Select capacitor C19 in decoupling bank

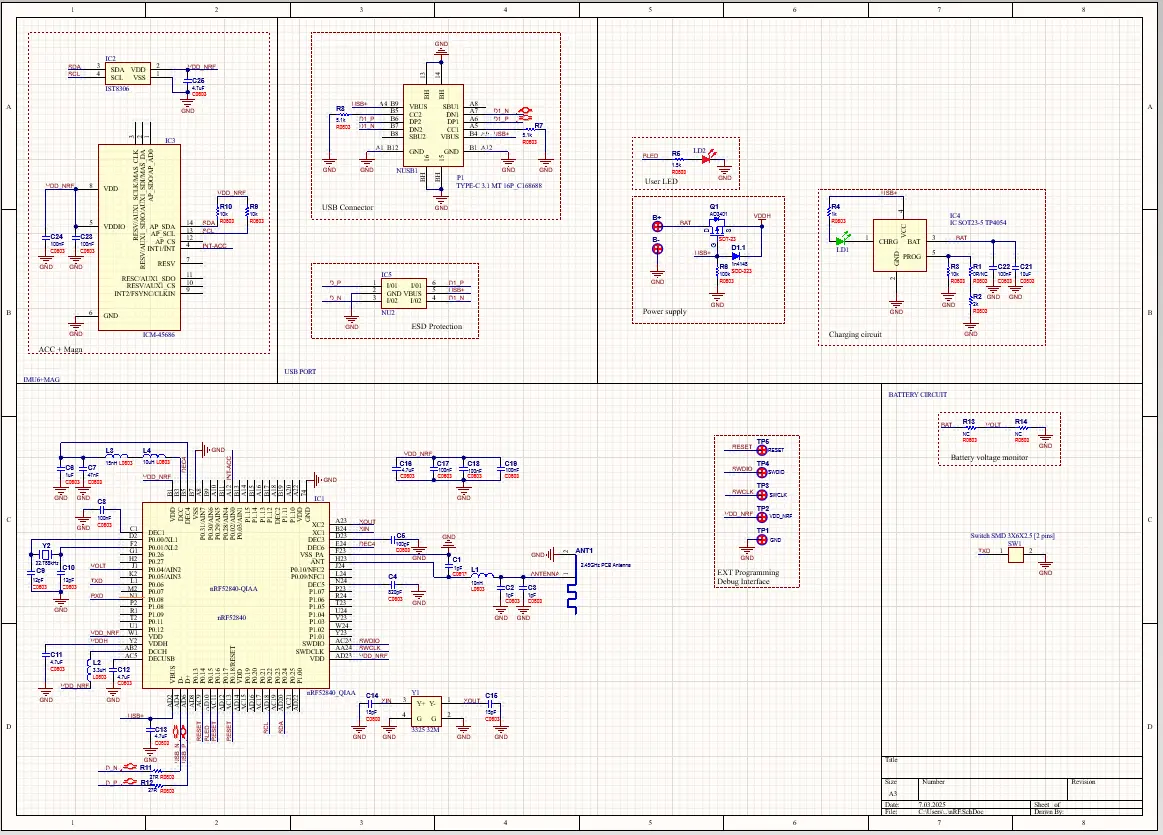pos(501,469)
